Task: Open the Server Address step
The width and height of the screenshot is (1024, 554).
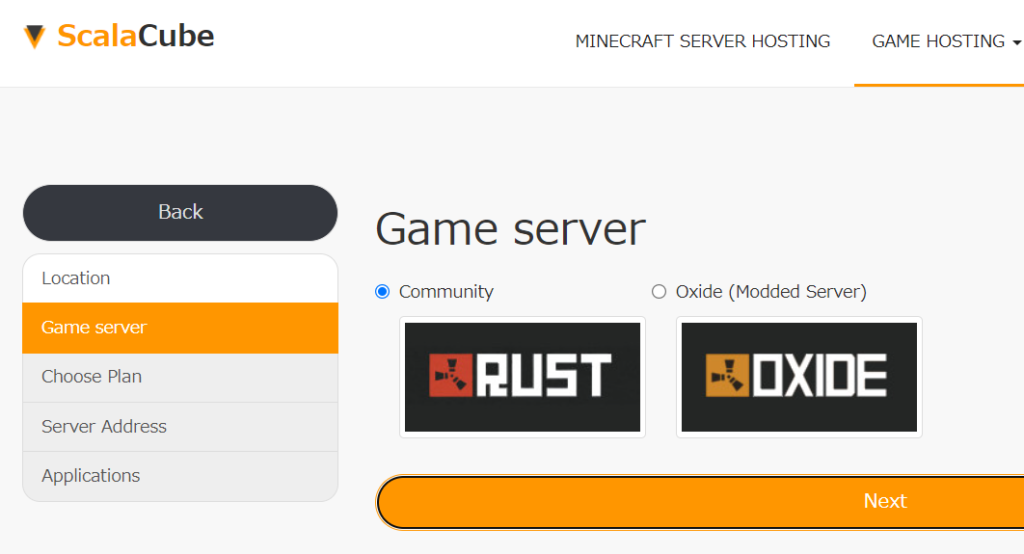Action: [180, 427]
